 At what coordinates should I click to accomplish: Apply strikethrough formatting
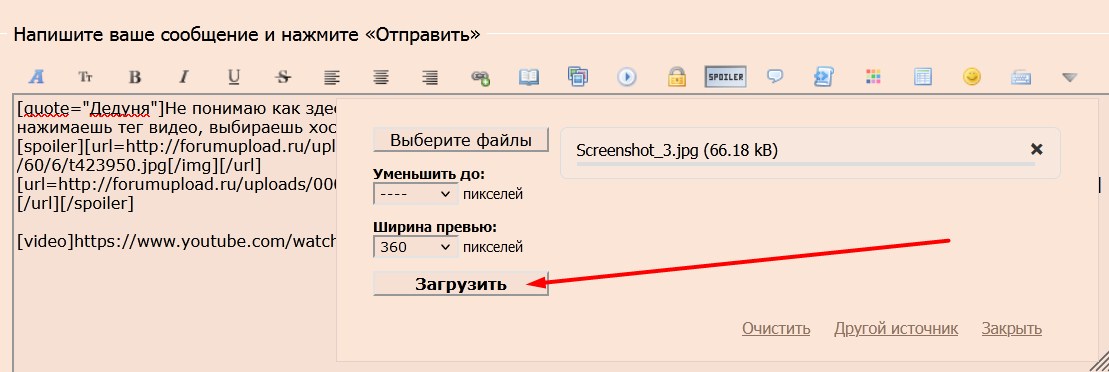pos(283,76)
